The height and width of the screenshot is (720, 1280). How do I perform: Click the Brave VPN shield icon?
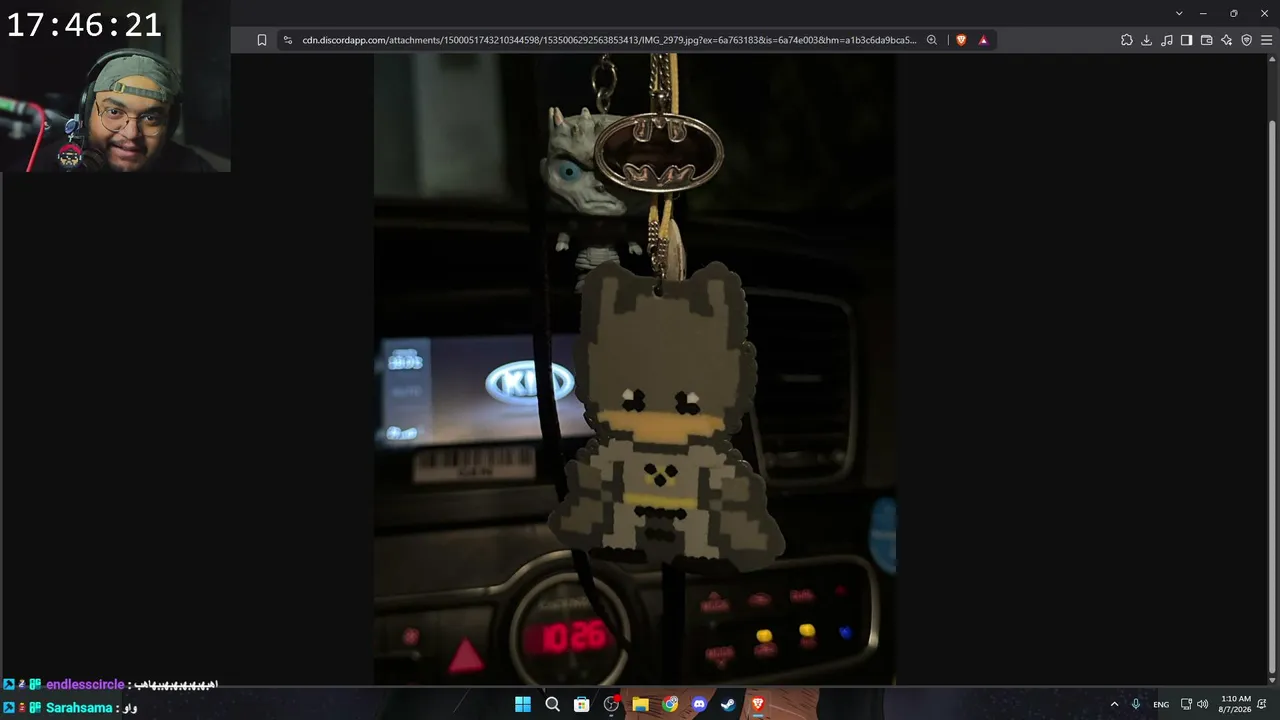point(1247,40)
